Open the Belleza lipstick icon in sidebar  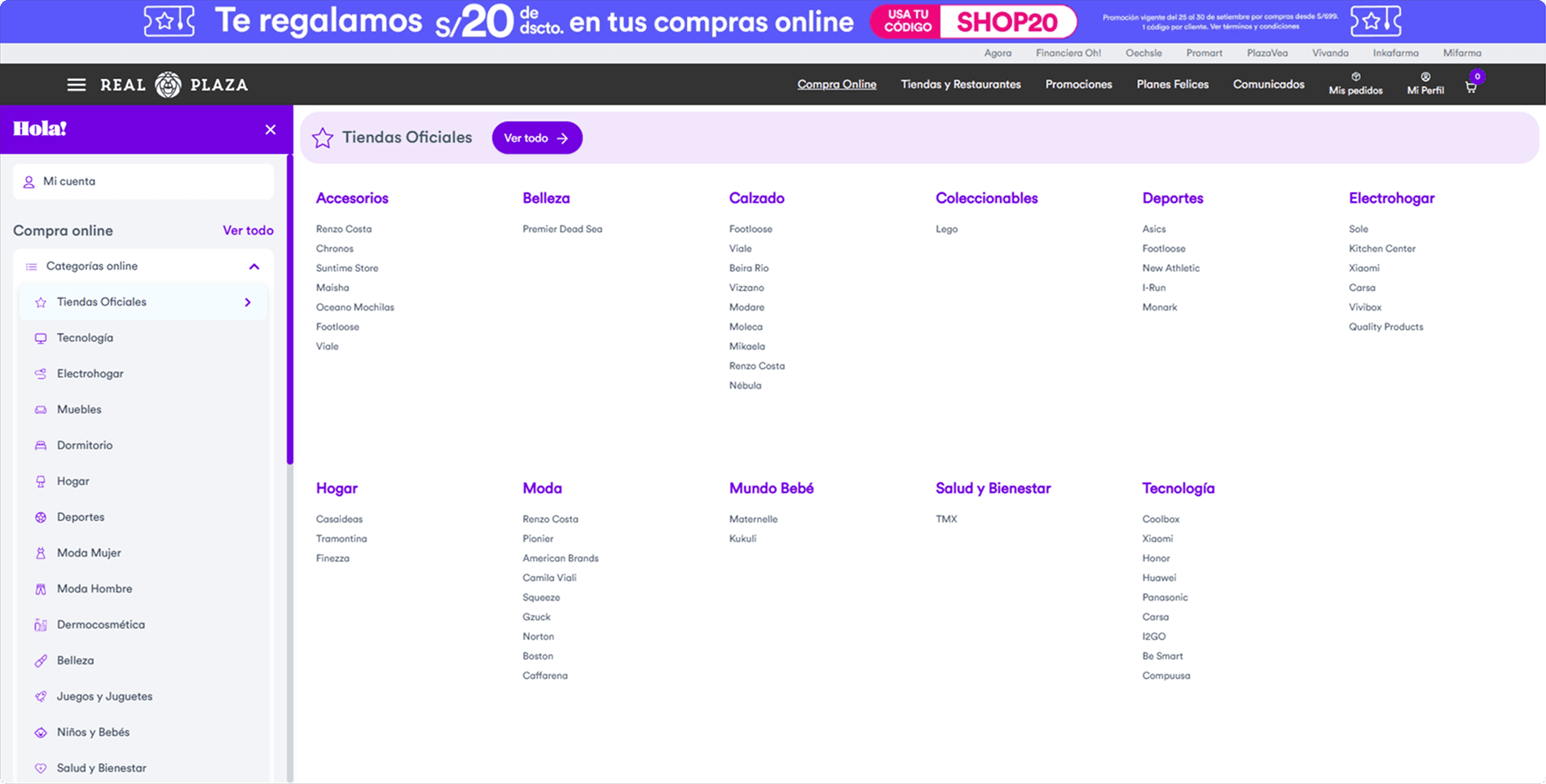tap(40, 660)
